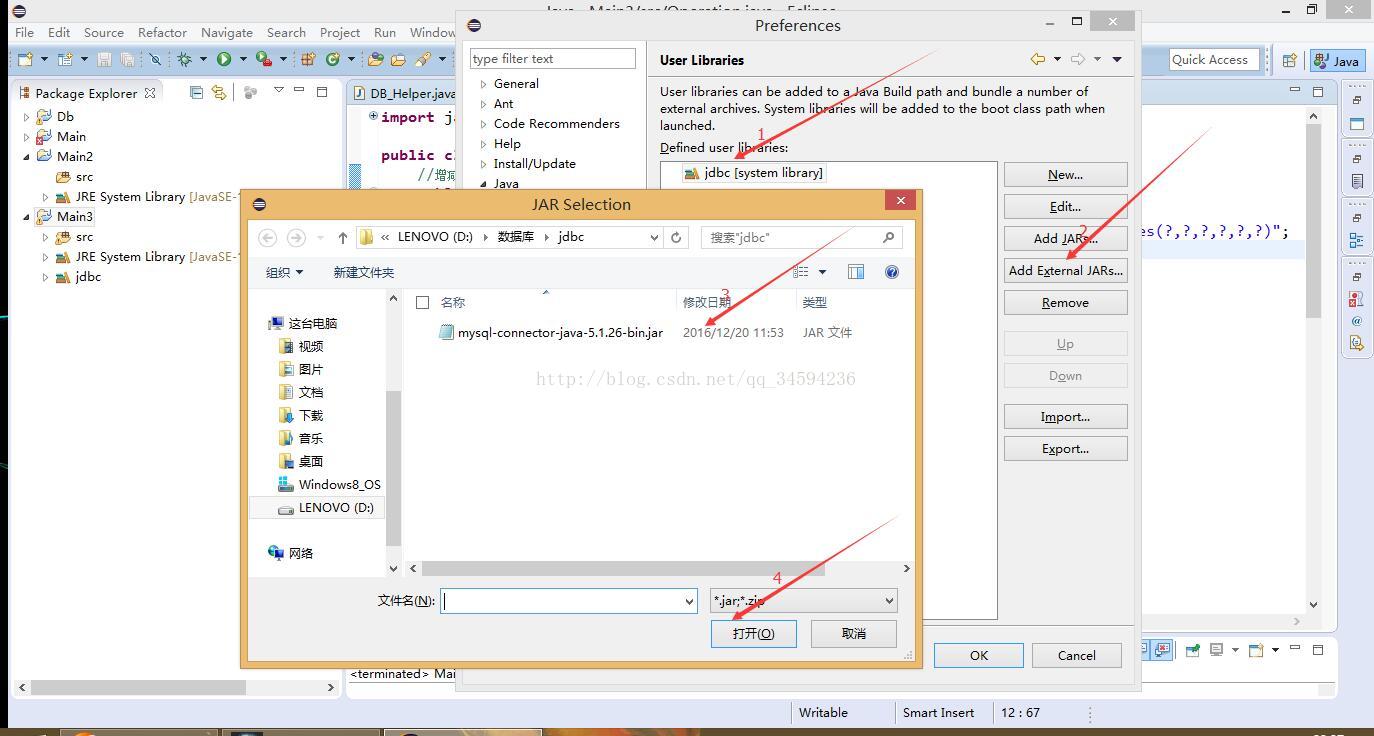Click the Task List icon in right trim
Screen dimensions: 1374x736
click(1357, 181)
